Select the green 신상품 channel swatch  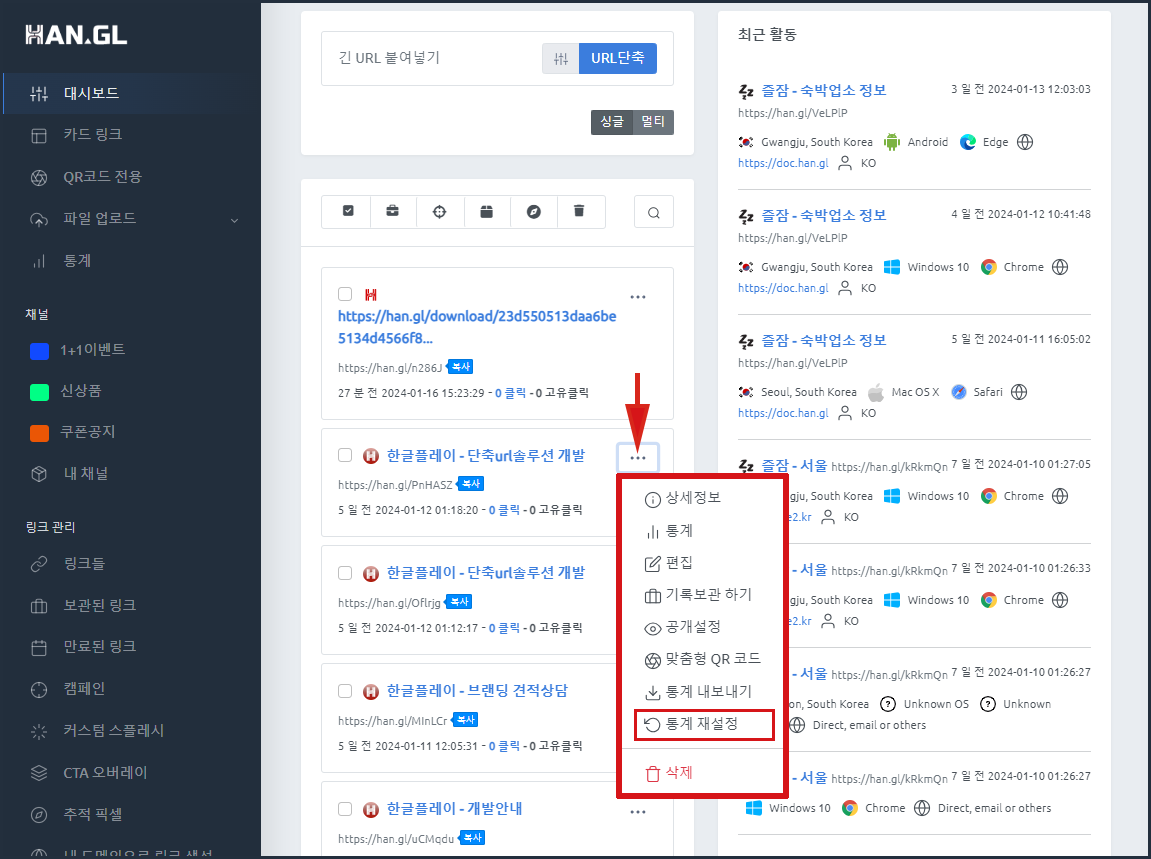39,392
